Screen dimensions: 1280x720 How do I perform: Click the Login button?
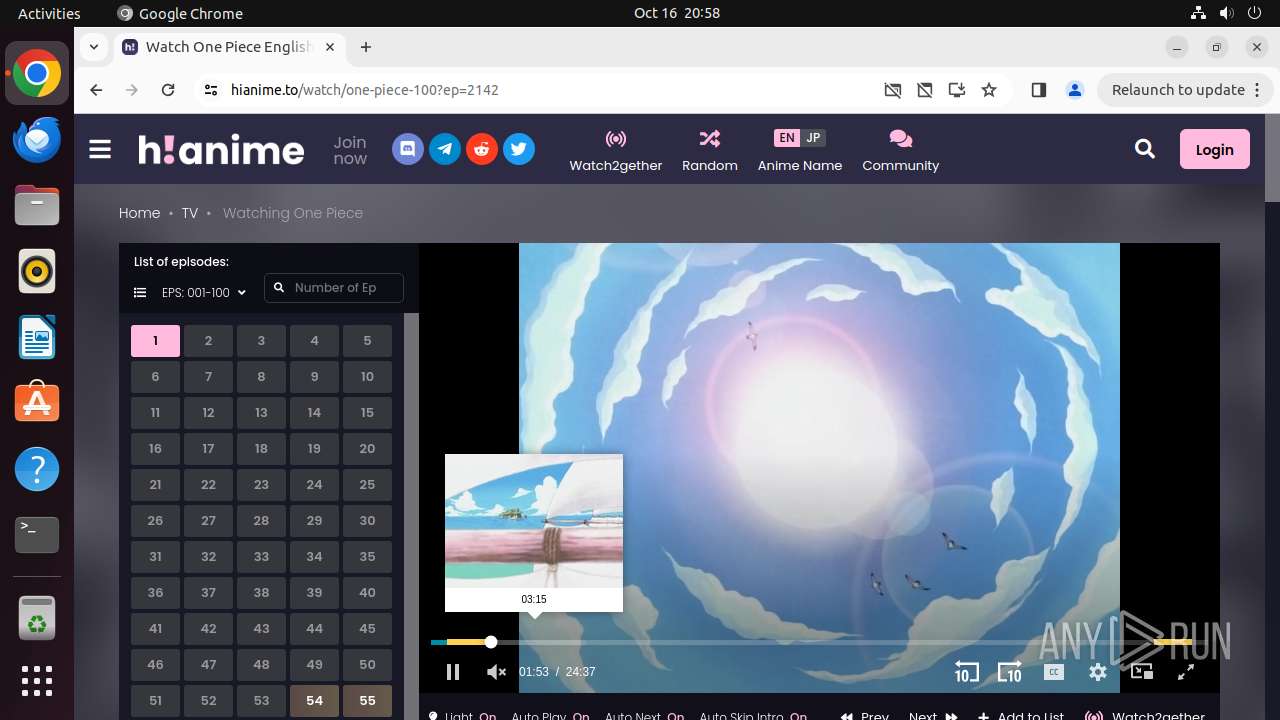pos(1214,149)
